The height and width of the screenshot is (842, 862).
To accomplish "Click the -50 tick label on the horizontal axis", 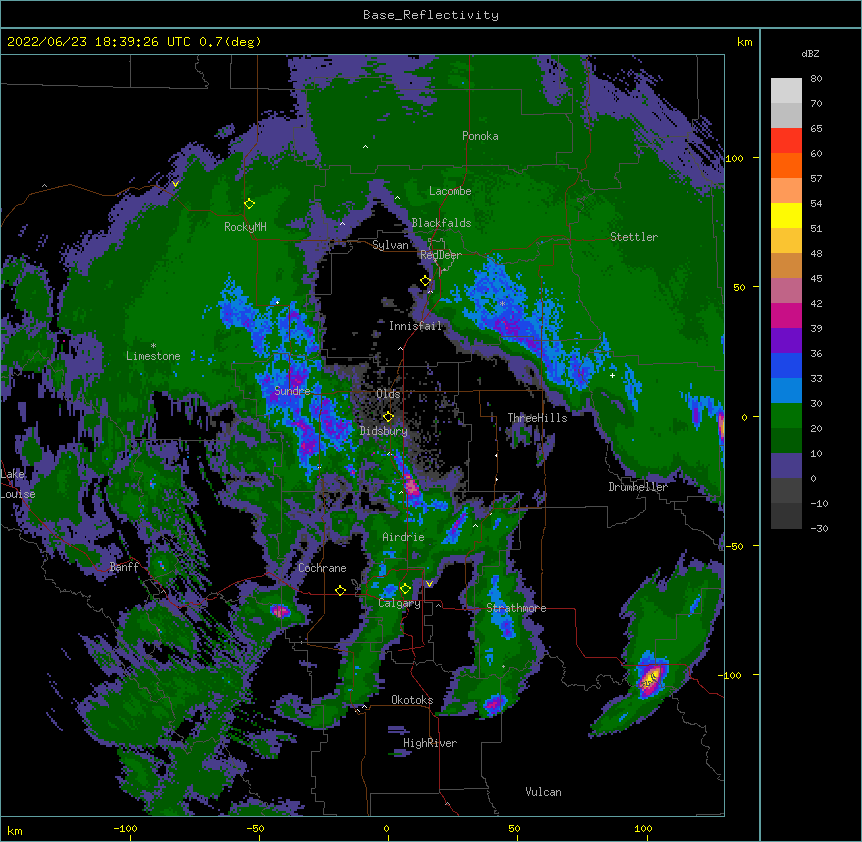I will point(255,829).
